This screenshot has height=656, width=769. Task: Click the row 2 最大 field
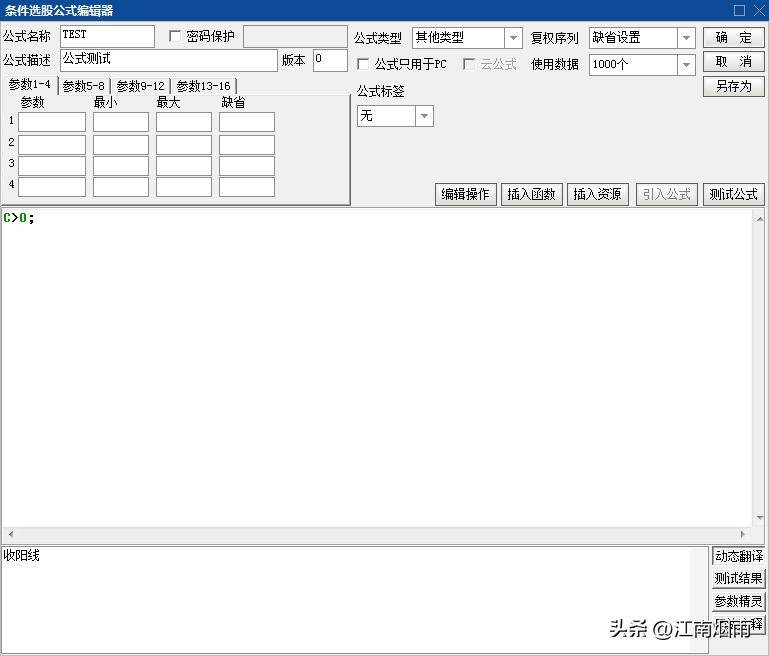184,145
